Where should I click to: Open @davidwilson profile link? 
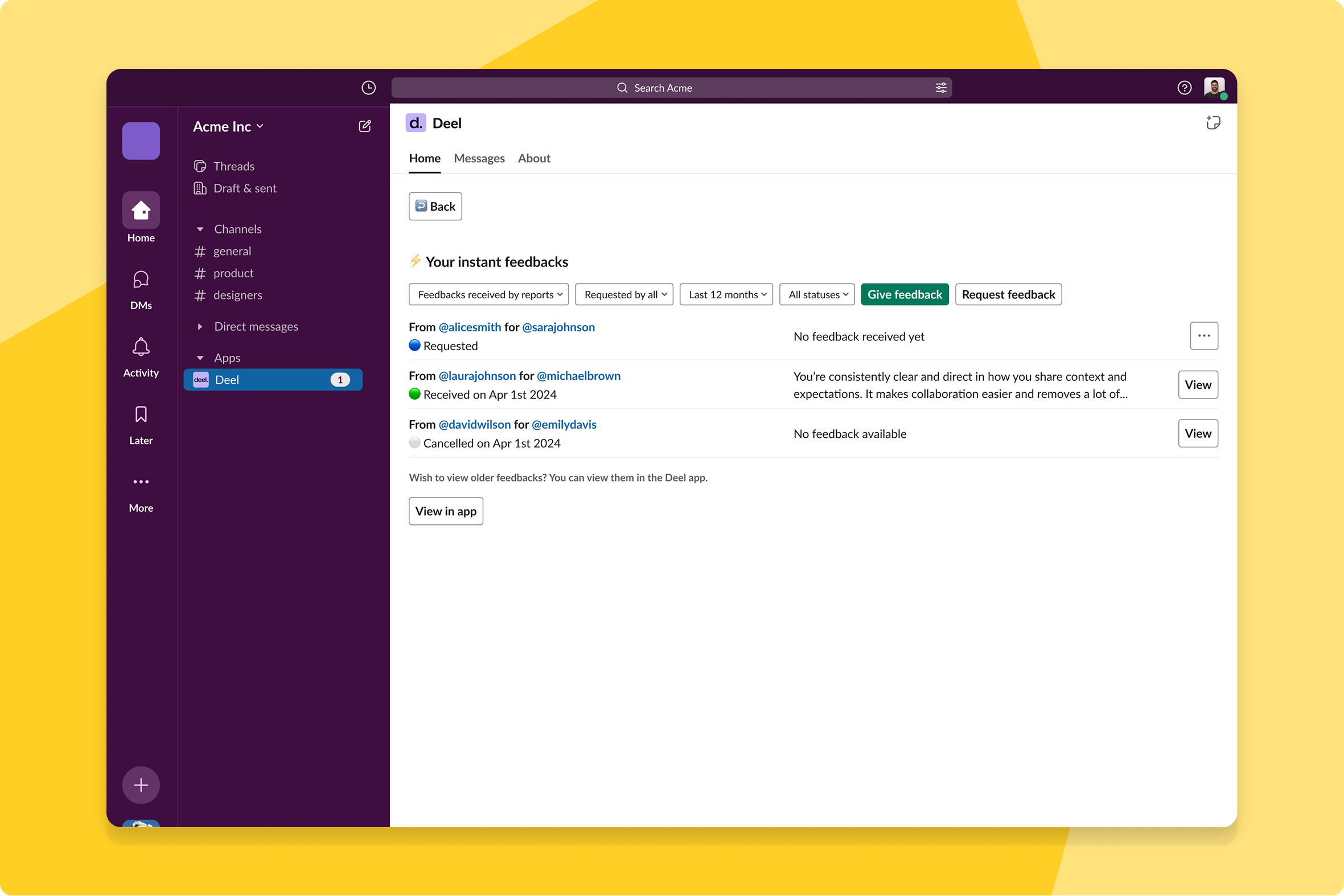click(x=474, y=424)
